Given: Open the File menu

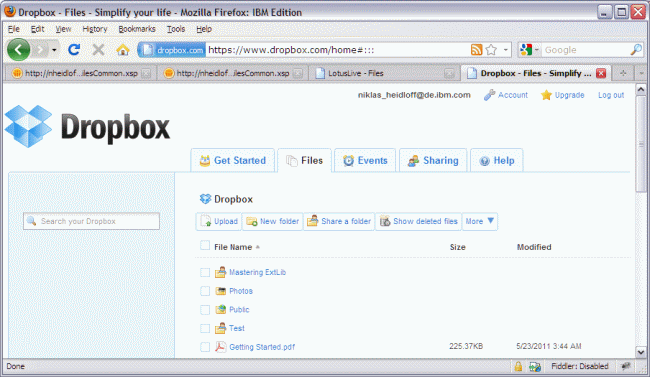Looking at the screenshot, I should coord(14,29).
